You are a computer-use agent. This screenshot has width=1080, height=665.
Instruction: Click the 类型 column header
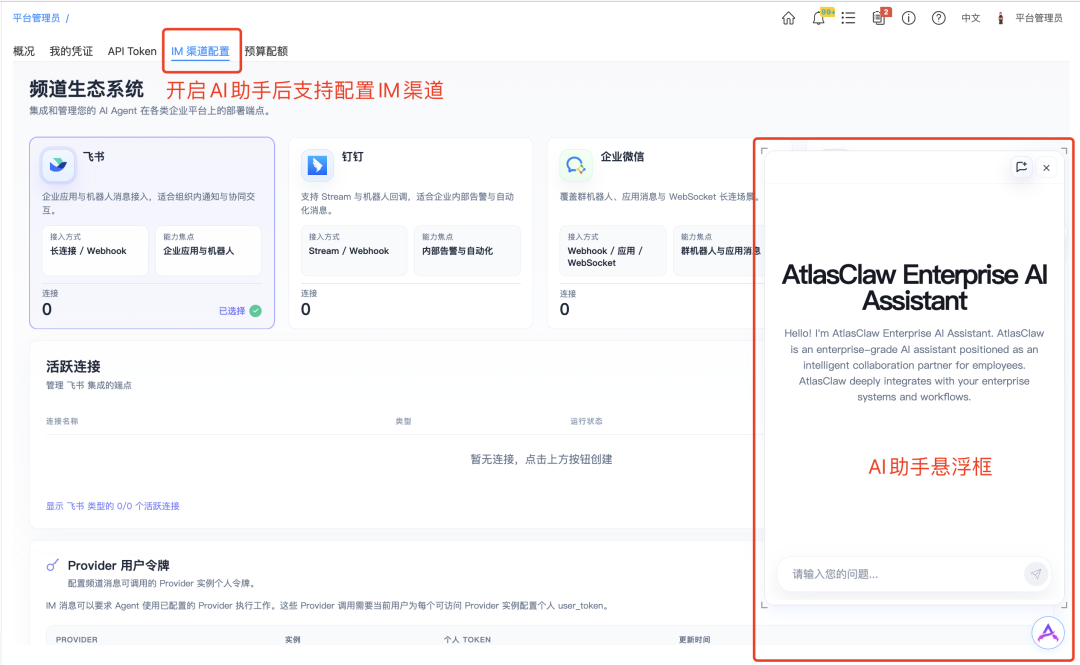[403, 421]
